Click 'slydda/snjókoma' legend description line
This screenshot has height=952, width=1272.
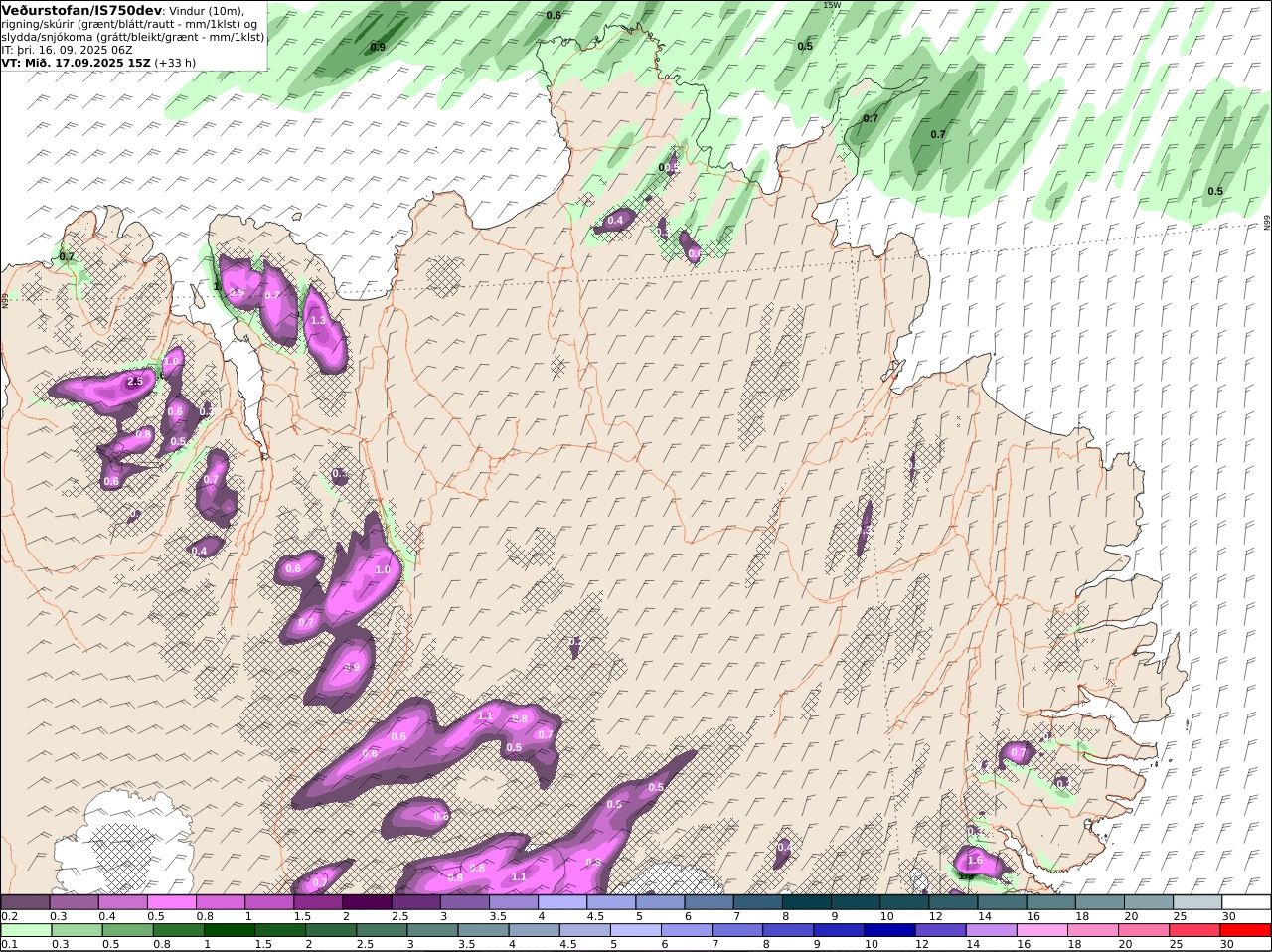pos(133,36)
